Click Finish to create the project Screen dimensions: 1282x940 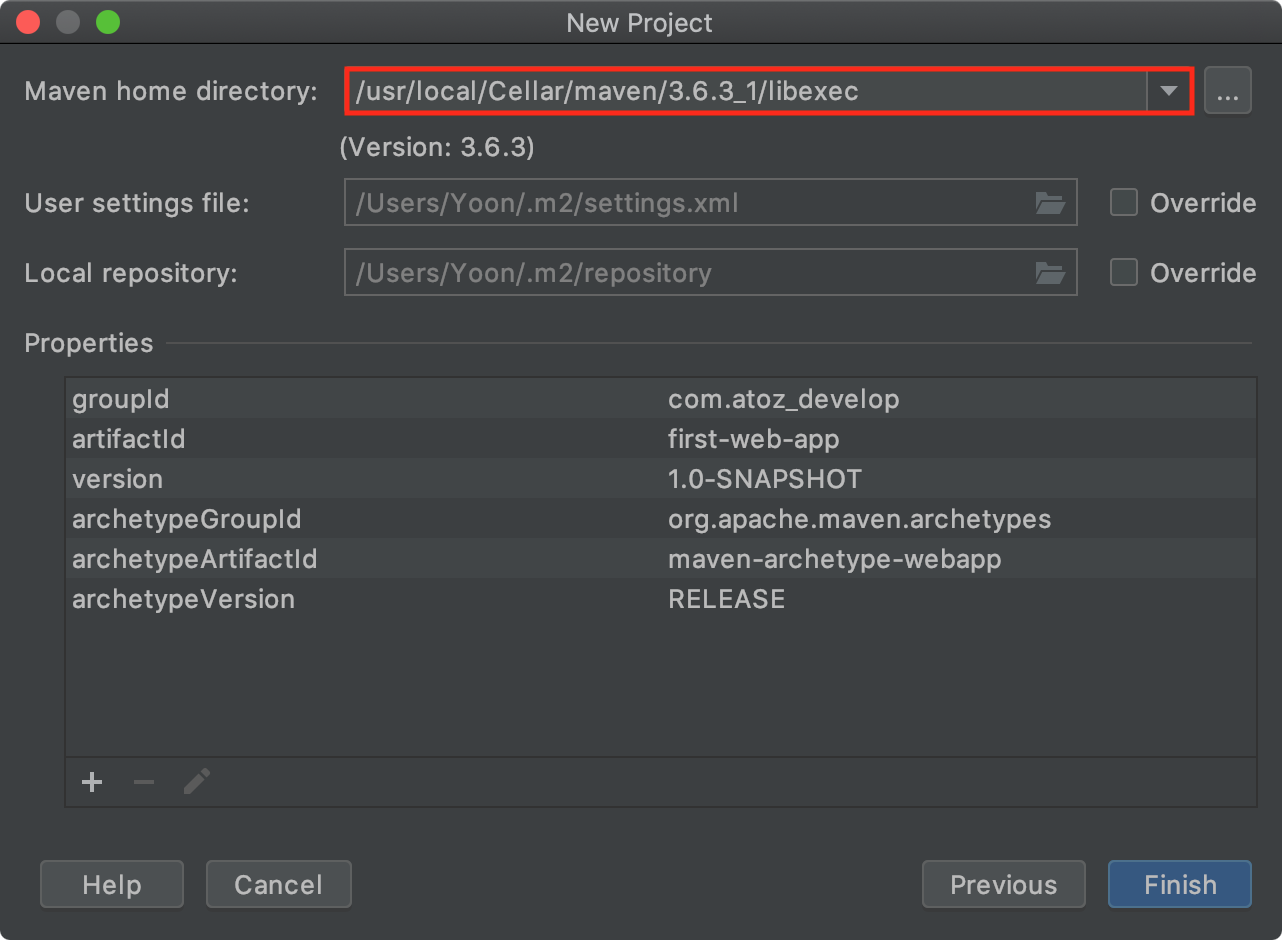coord(1179,884)
